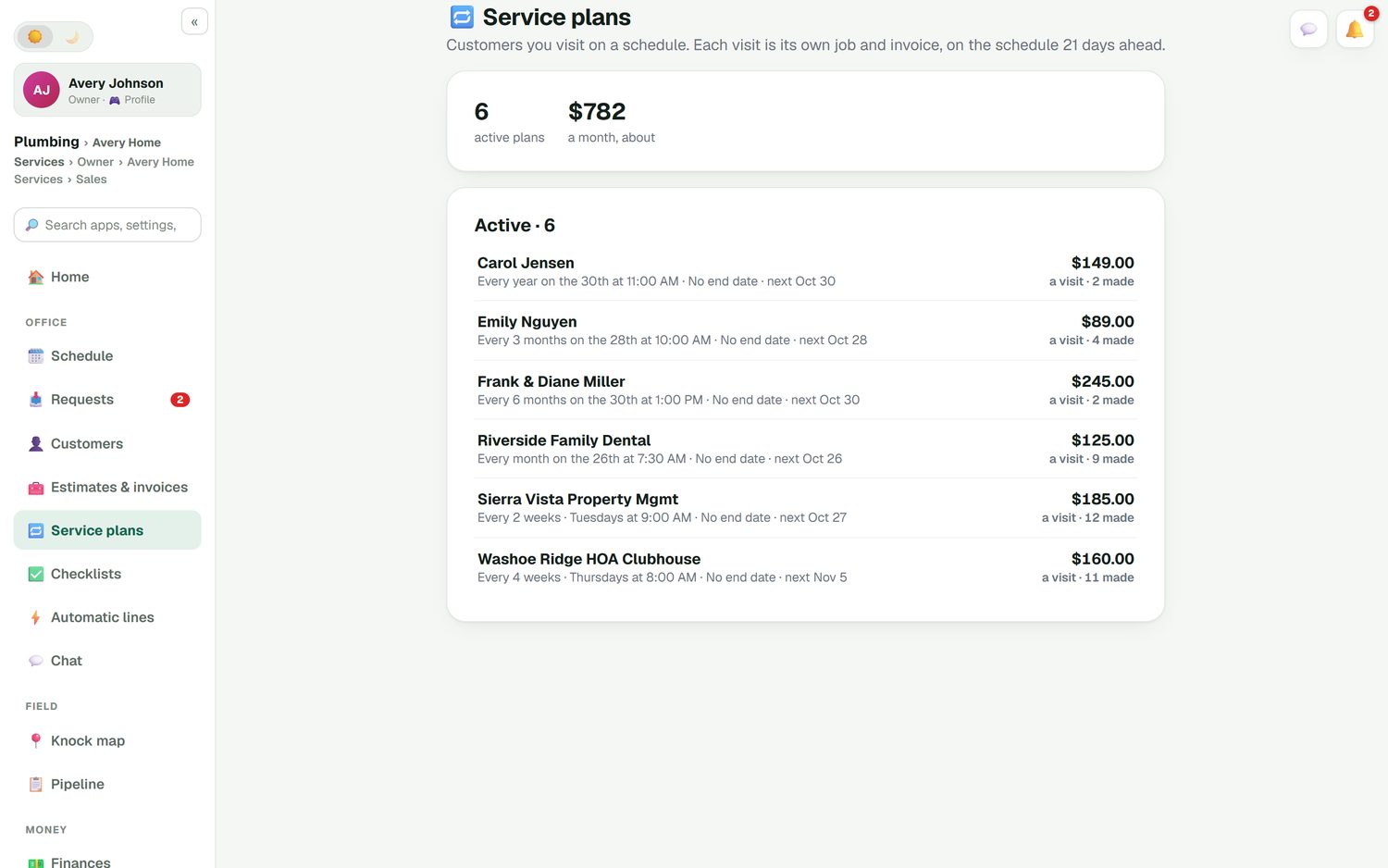1388x868 pixels.
Task: Click the Pipeline clipboard icon
Action: point(36,784)
